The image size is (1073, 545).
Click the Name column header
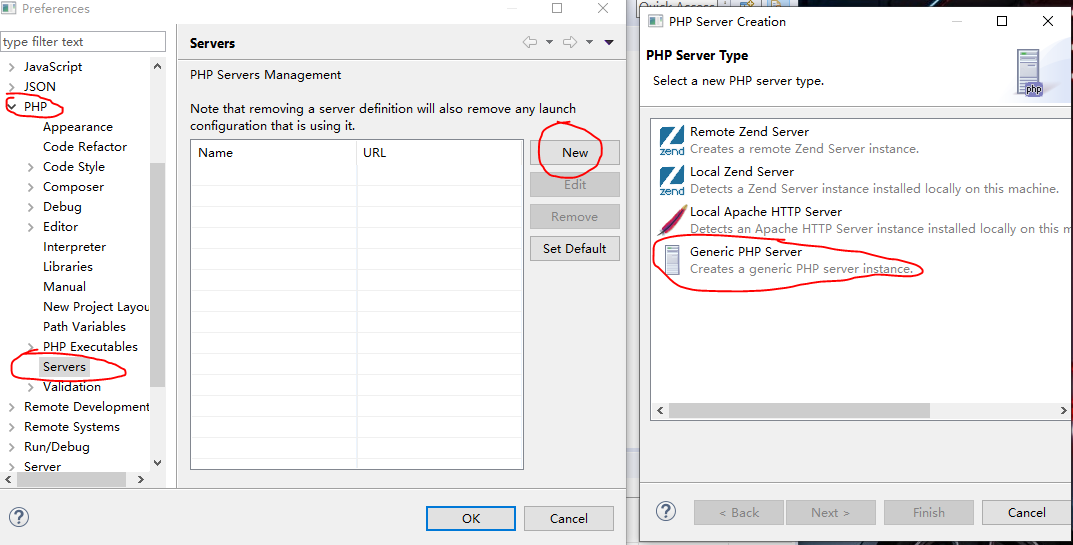(274, 153)
